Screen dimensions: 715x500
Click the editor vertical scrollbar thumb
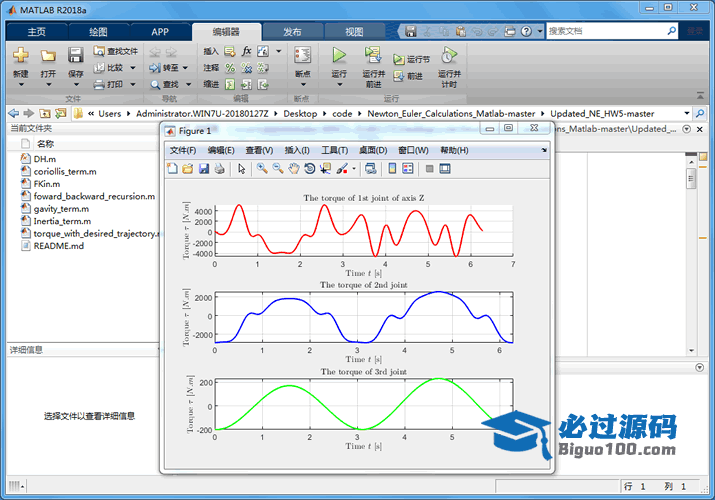pyautogui.click(x=691, y=178)
